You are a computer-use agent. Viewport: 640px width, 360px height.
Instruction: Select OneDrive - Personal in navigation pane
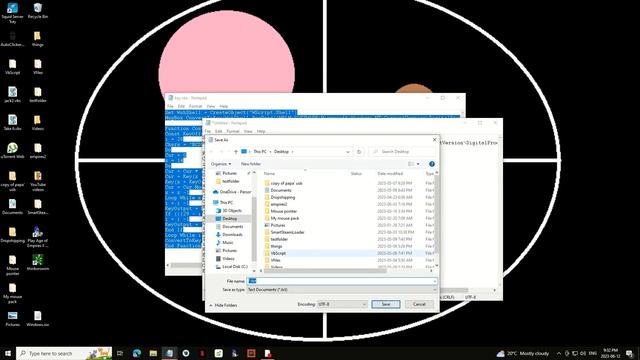pyautogui.click(x=232, y=192)
